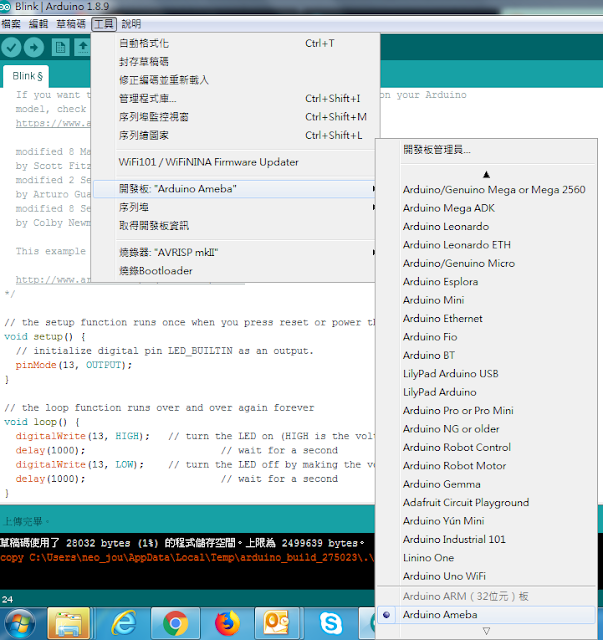603x640 pixels.
Task: Select Arduino Robot Control board
Action: [x=486, y=447]
